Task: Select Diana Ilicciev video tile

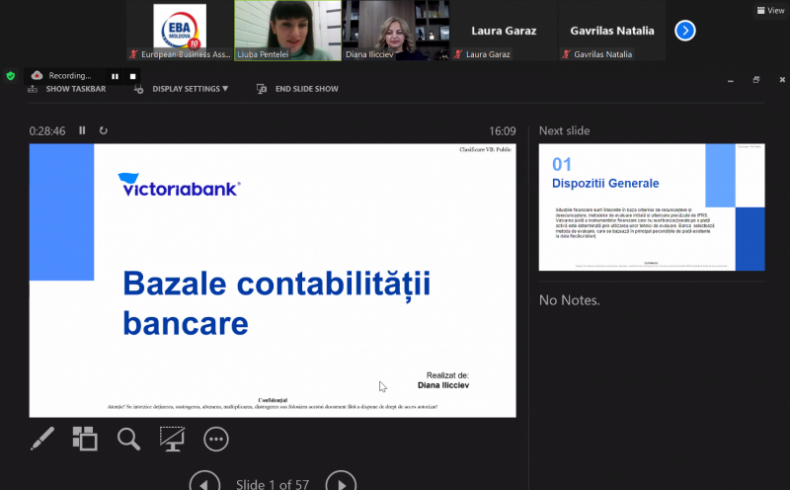Action: pos(396,30)
